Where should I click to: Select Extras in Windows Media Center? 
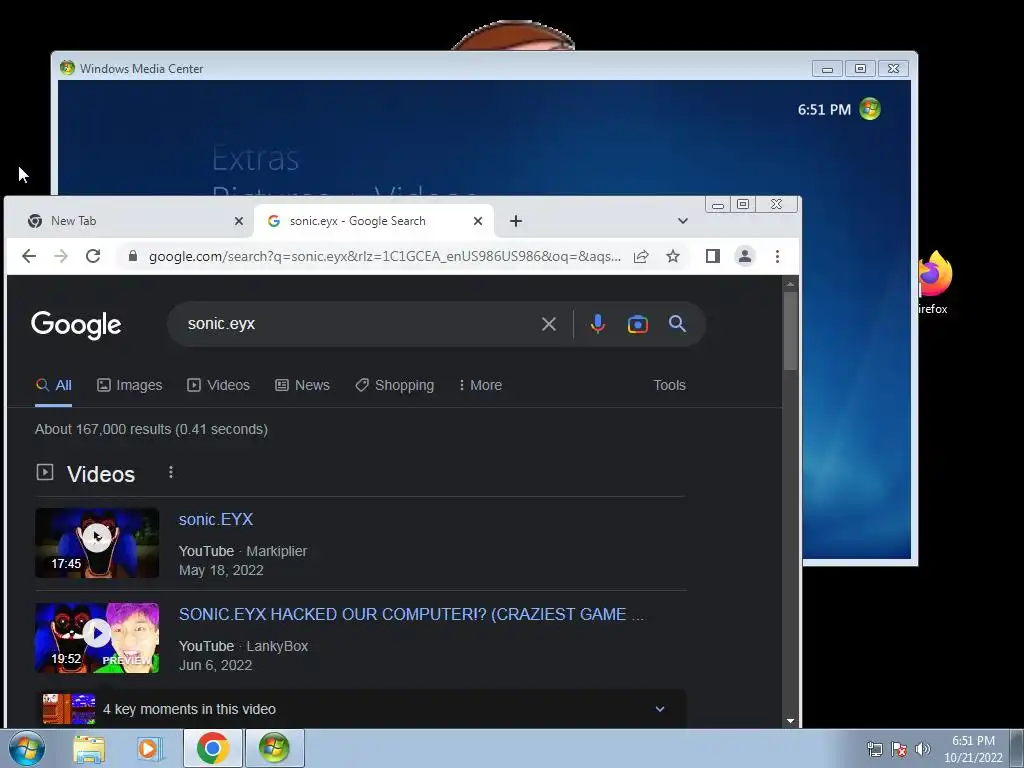pyautogui.click(x=255, y=158)
